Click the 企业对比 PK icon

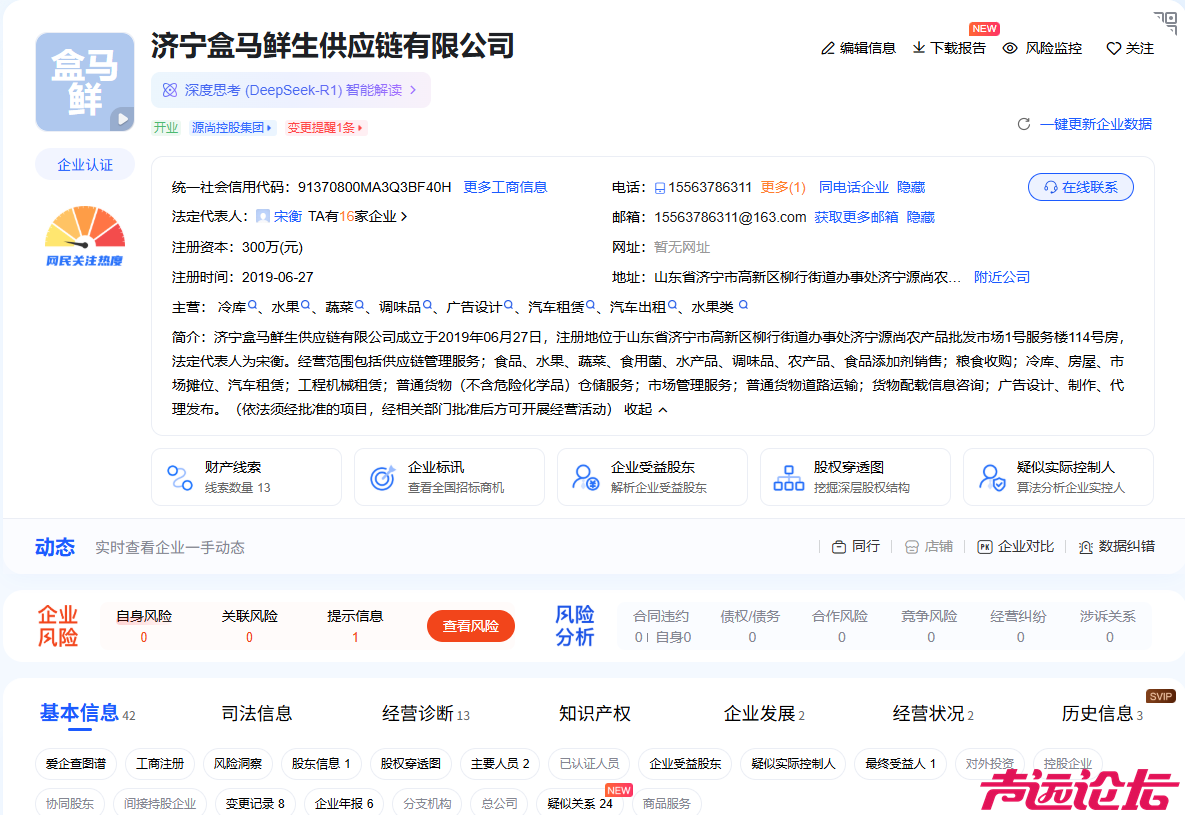coord(985,547)
